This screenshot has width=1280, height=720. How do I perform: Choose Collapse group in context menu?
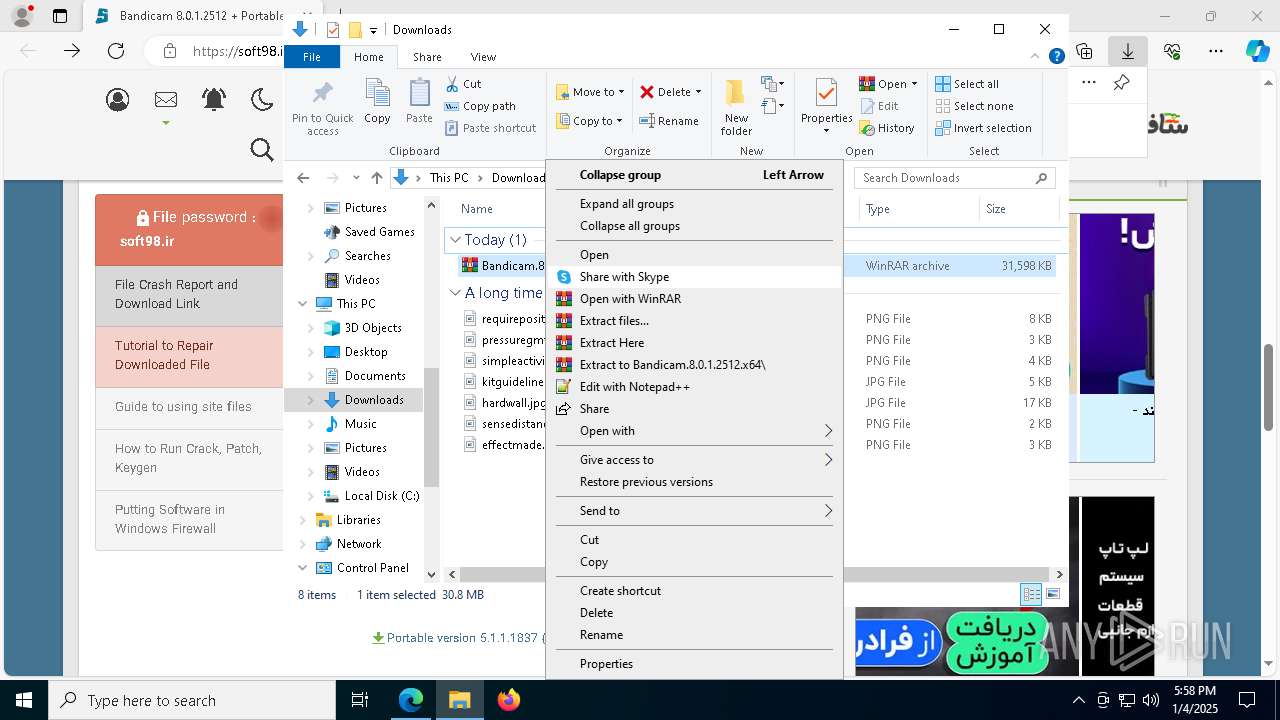694,175
